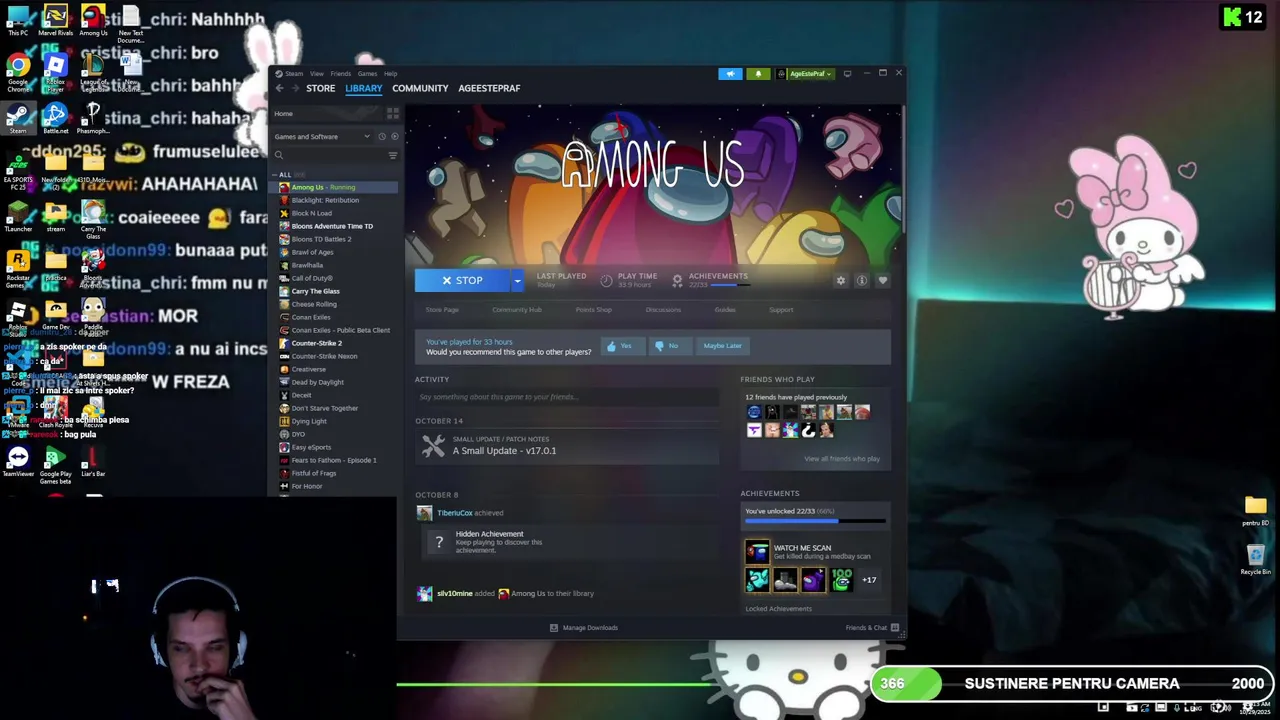Collapse the ALL games category
1280x720 pixels.
click(284, 174)
